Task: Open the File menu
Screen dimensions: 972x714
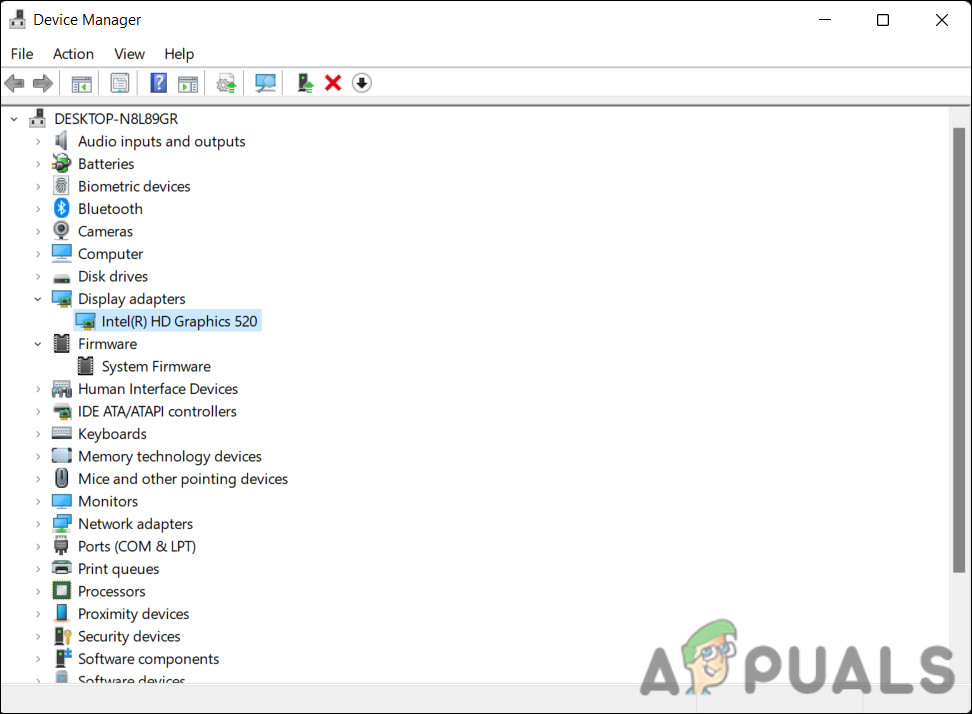Action: pos(22,54)
